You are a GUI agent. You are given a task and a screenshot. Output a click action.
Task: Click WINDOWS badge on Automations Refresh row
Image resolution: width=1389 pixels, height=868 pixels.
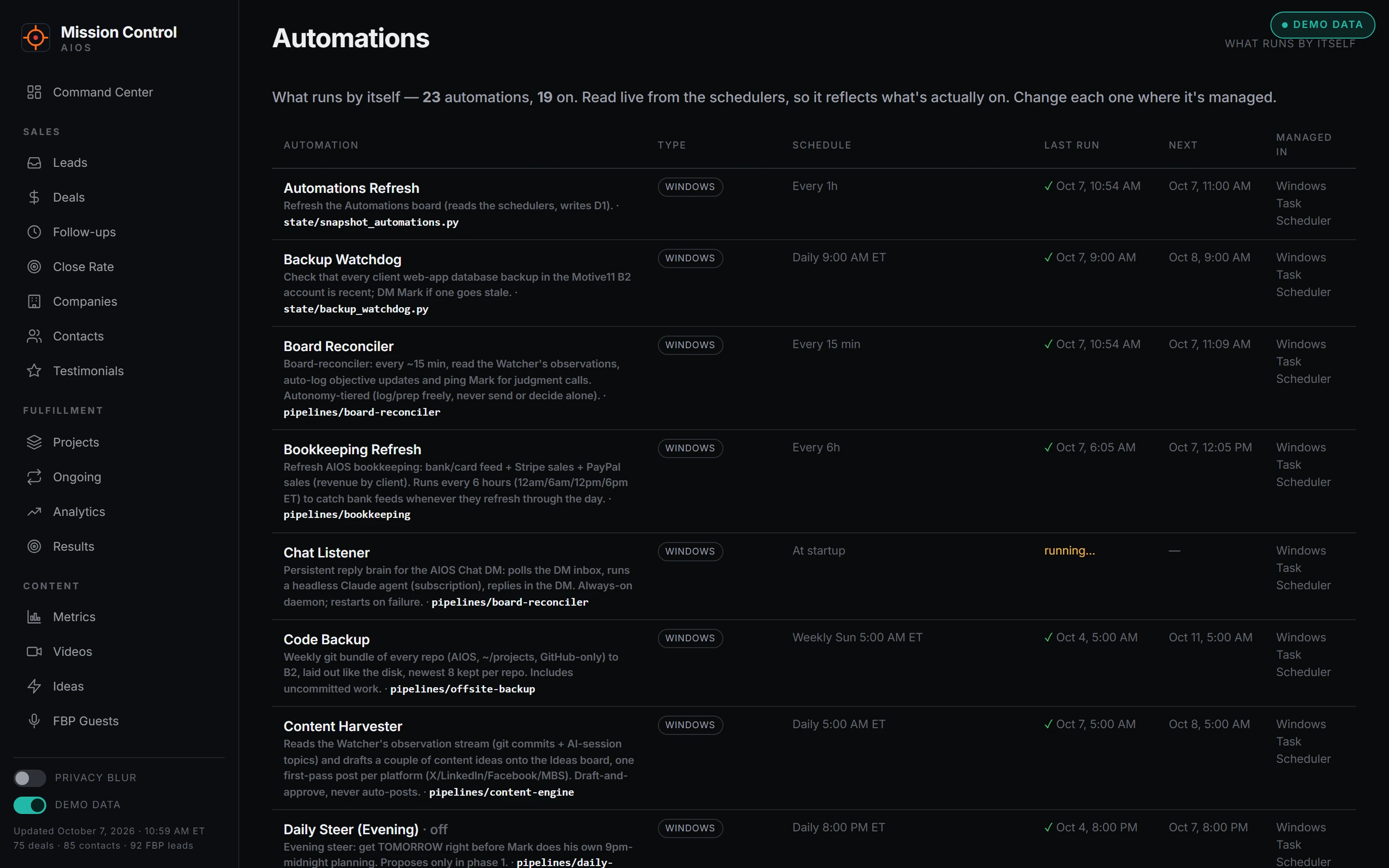pyautogui.click(x=690, y=187)
